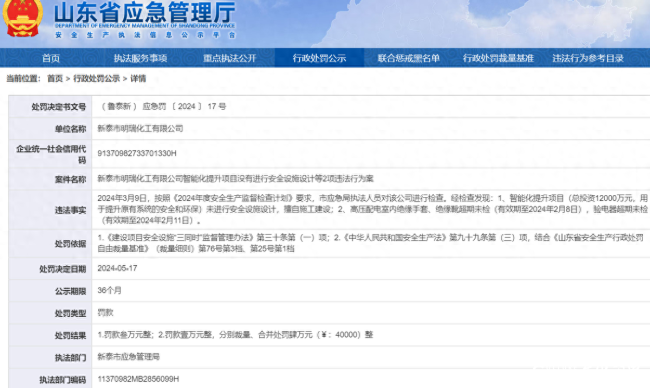Click the 处罚决定书文号 row label
This screenshot has height=388, width=650.
58,107
